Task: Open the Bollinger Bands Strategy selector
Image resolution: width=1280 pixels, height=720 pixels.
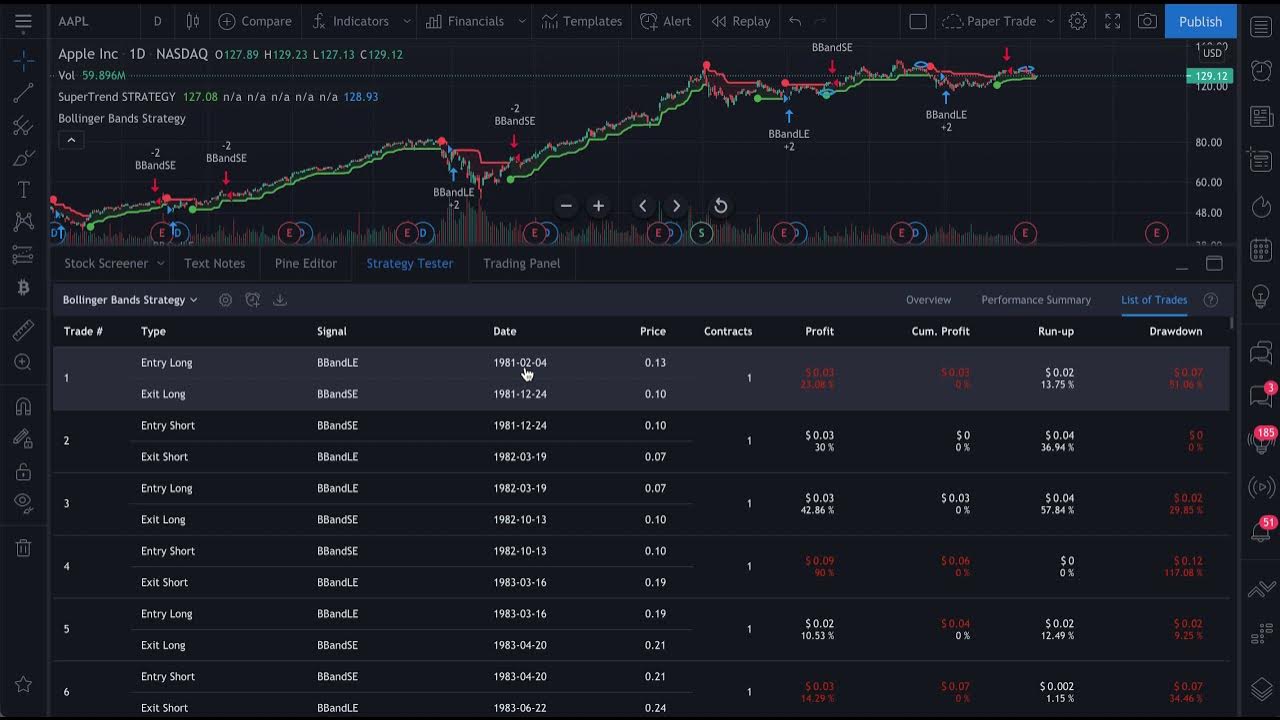Action: click(x=130, y=300)
